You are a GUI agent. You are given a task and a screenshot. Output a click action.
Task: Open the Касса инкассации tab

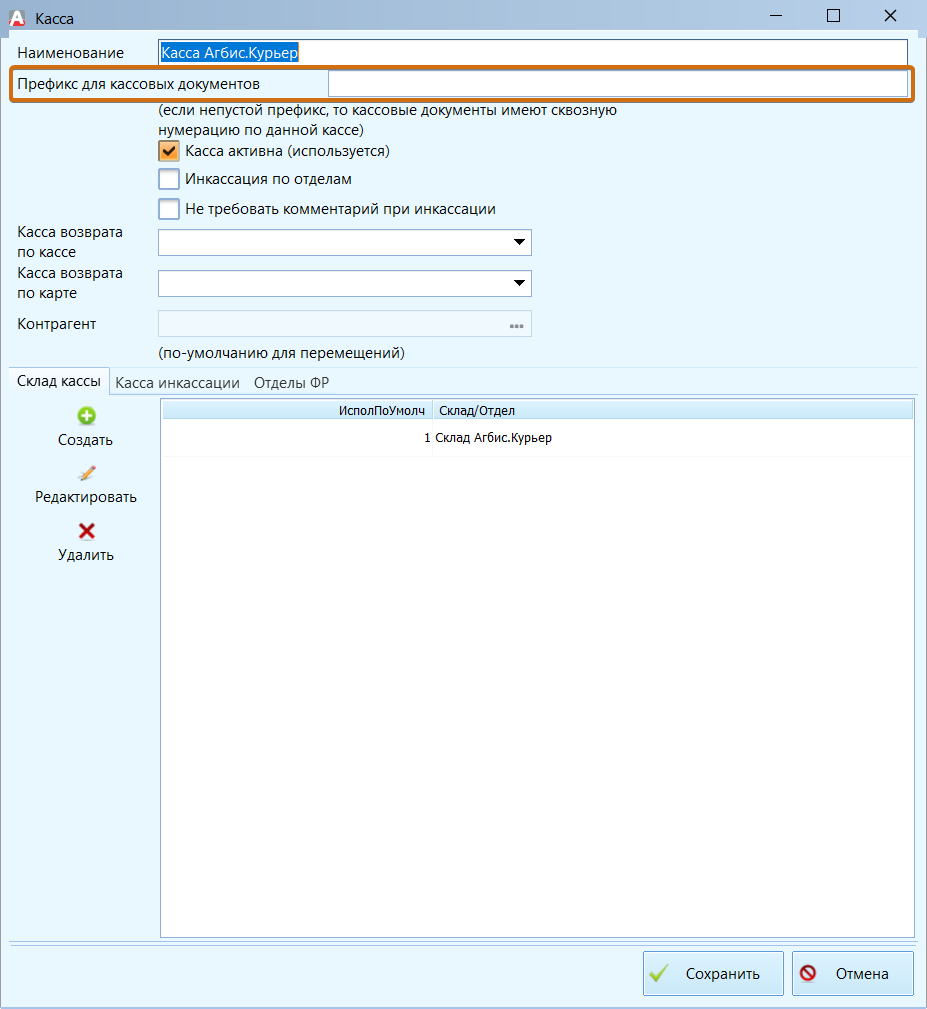point(178,383)
